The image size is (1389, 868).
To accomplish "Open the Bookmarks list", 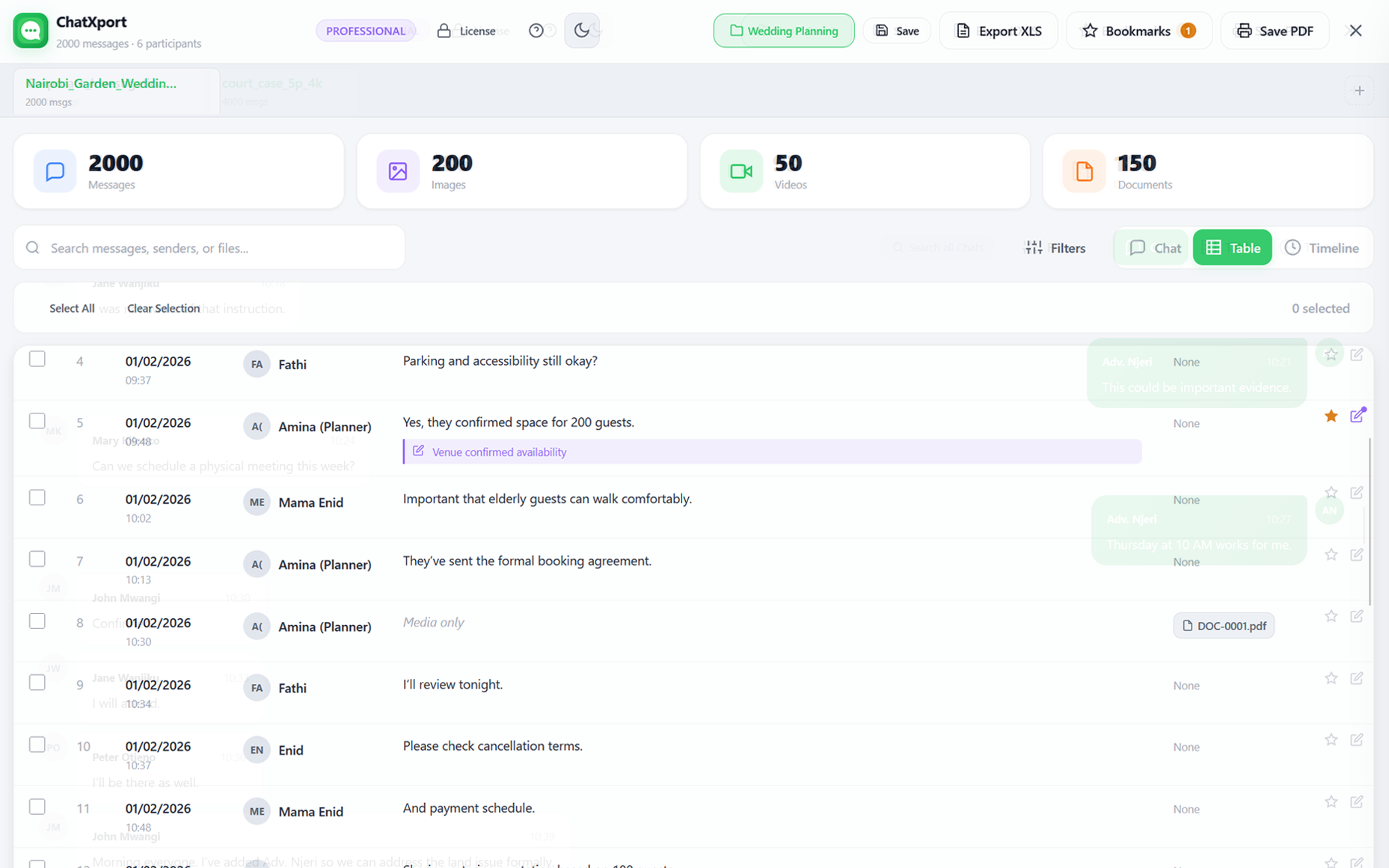I will click(x=1138, y=31).
